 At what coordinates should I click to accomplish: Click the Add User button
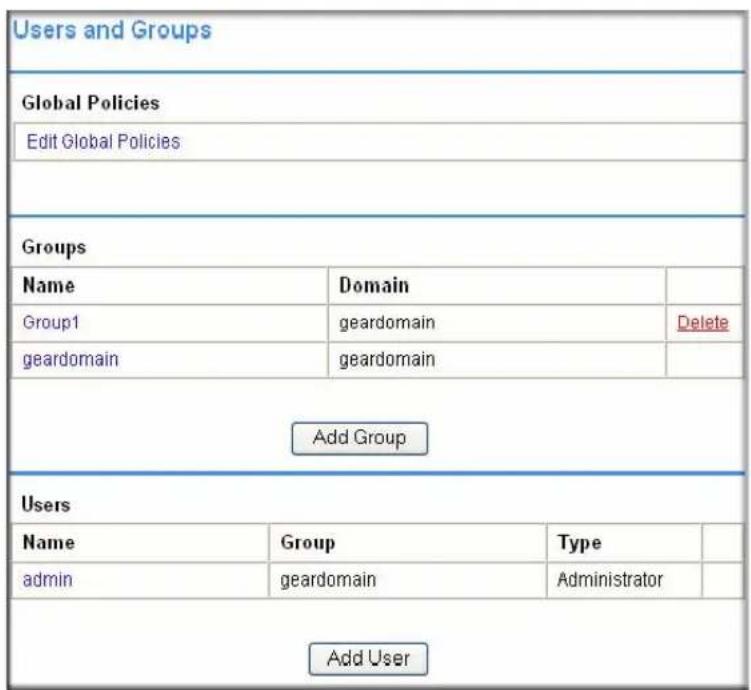[368, 659]
